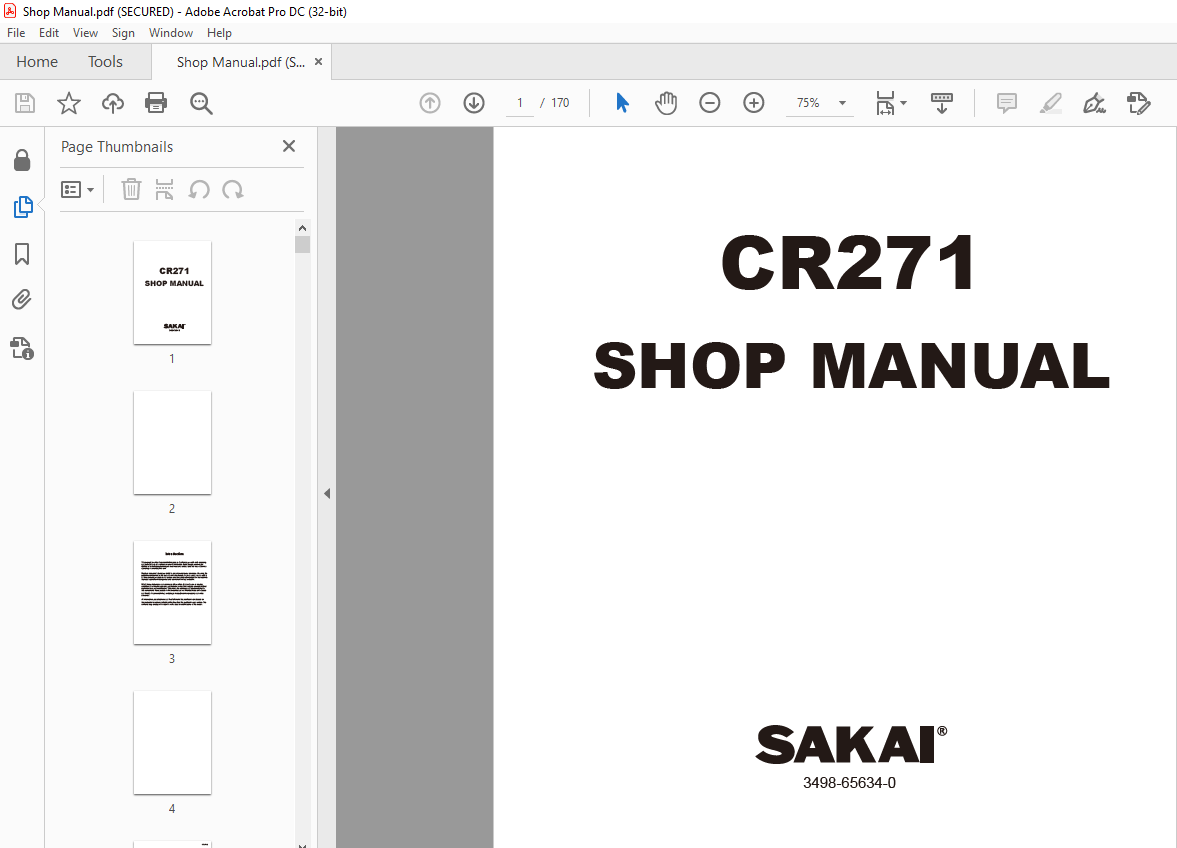
Task: Click the insert pages thumbnails icon
Action: click(164, 189)
